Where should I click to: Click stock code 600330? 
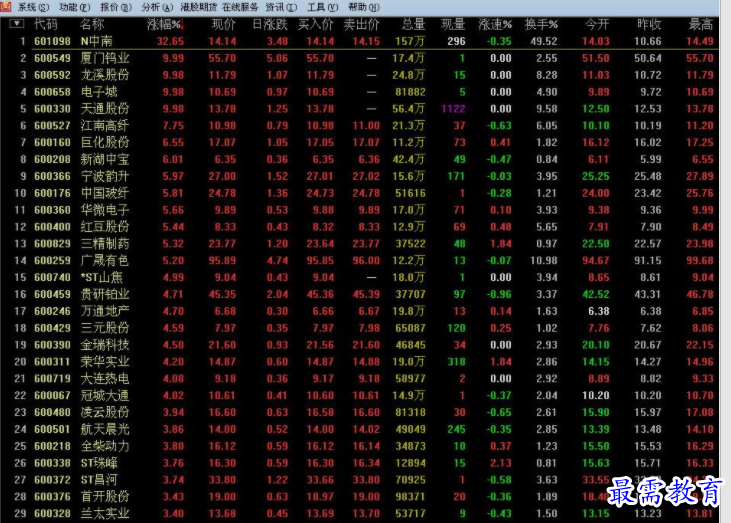(52, 109)
